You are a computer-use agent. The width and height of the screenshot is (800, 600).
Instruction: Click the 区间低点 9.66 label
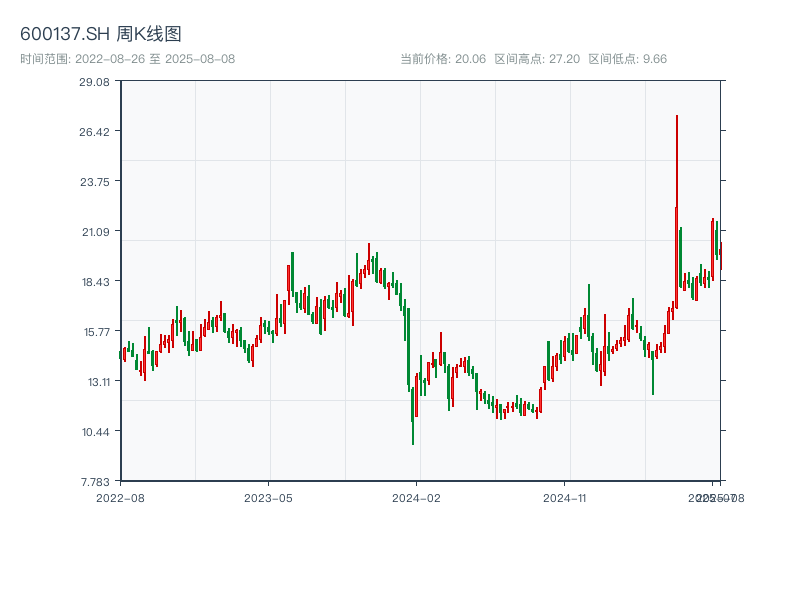click(627, 59)
